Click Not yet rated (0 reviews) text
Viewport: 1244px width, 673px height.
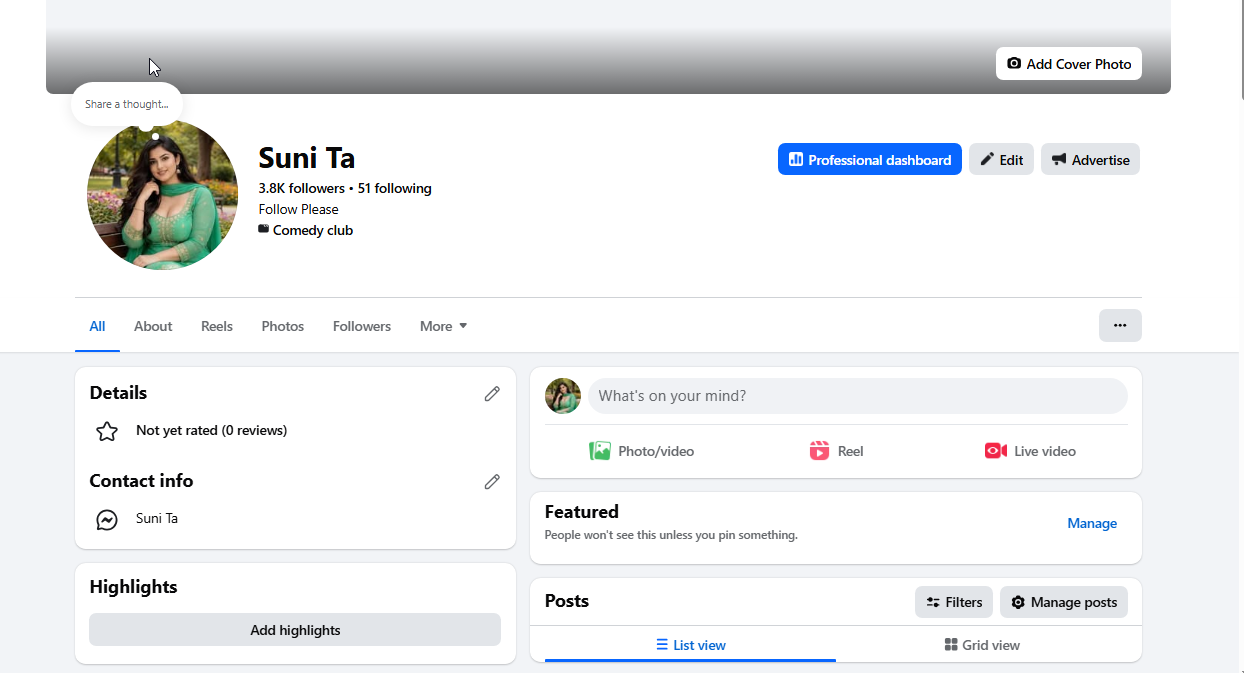212,430
